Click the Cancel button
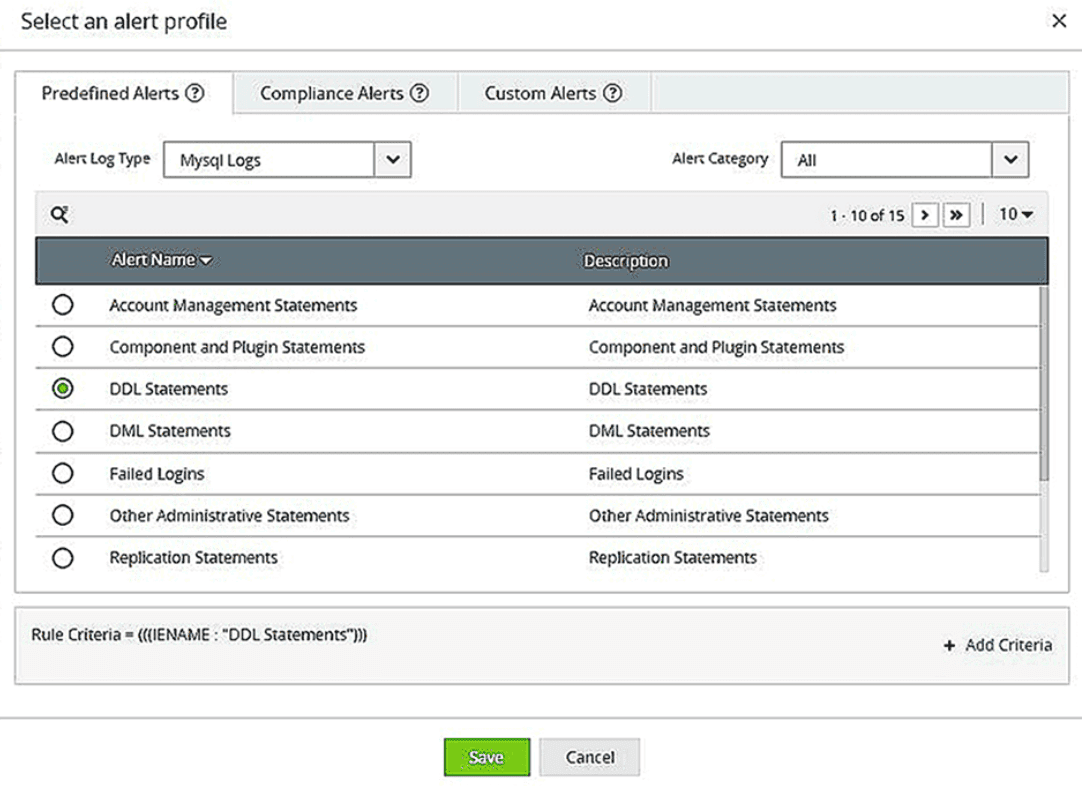Image resolution: width=1082 pixels, height=786 pixels. pyautogui.click(x=590, y=757)
